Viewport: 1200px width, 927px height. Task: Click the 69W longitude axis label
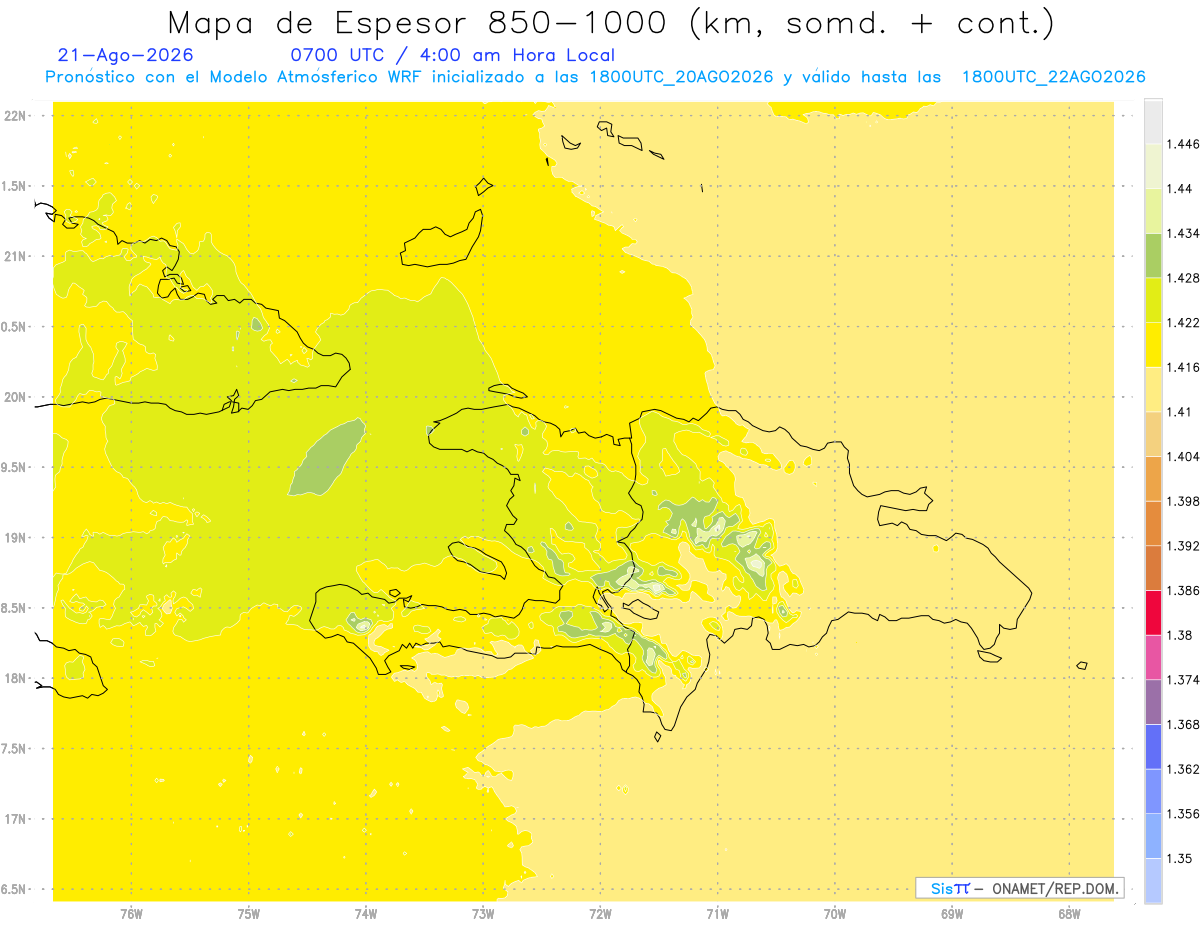(952, 914)
